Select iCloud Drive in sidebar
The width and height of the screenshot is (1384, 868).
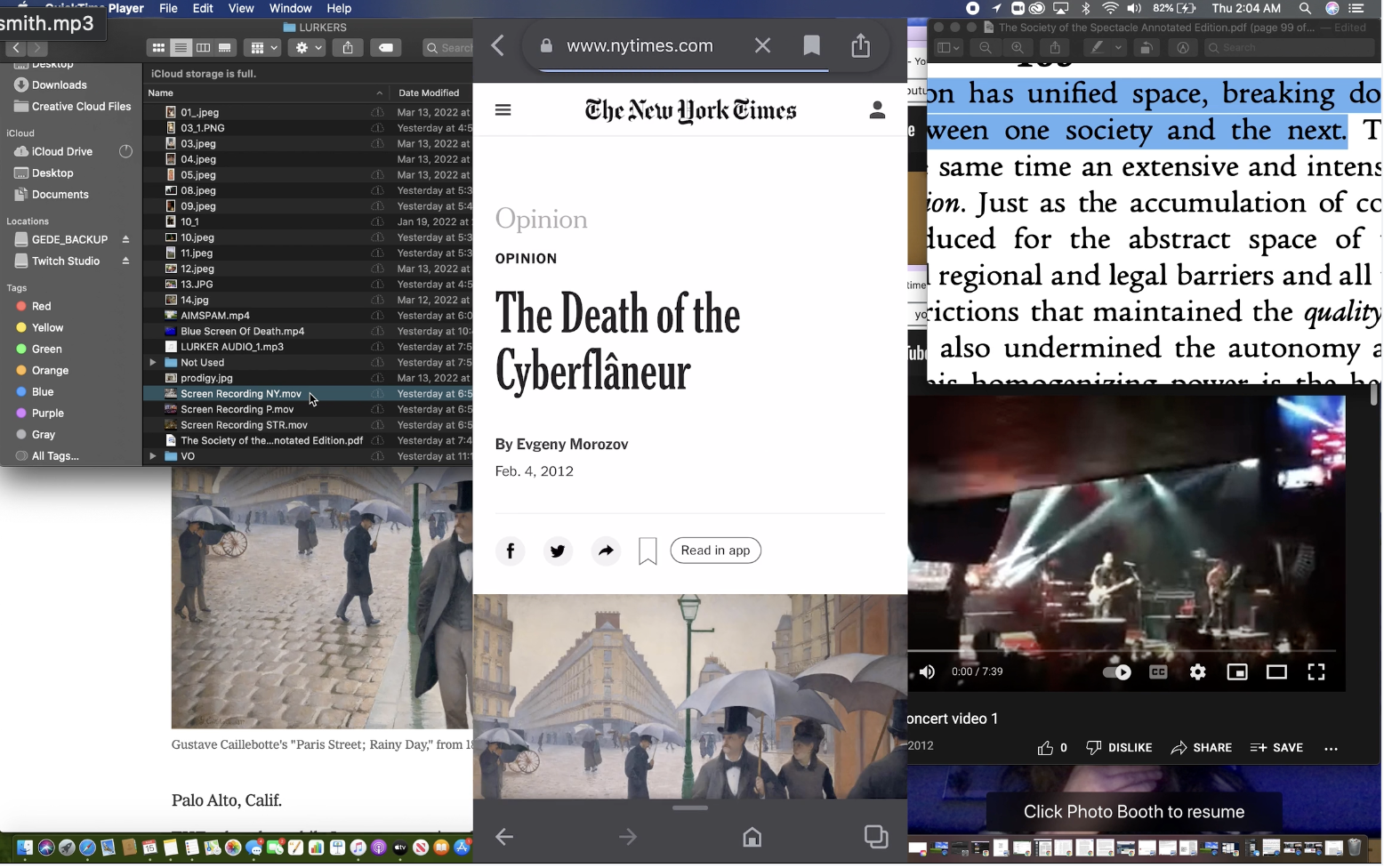pos(61,152)
